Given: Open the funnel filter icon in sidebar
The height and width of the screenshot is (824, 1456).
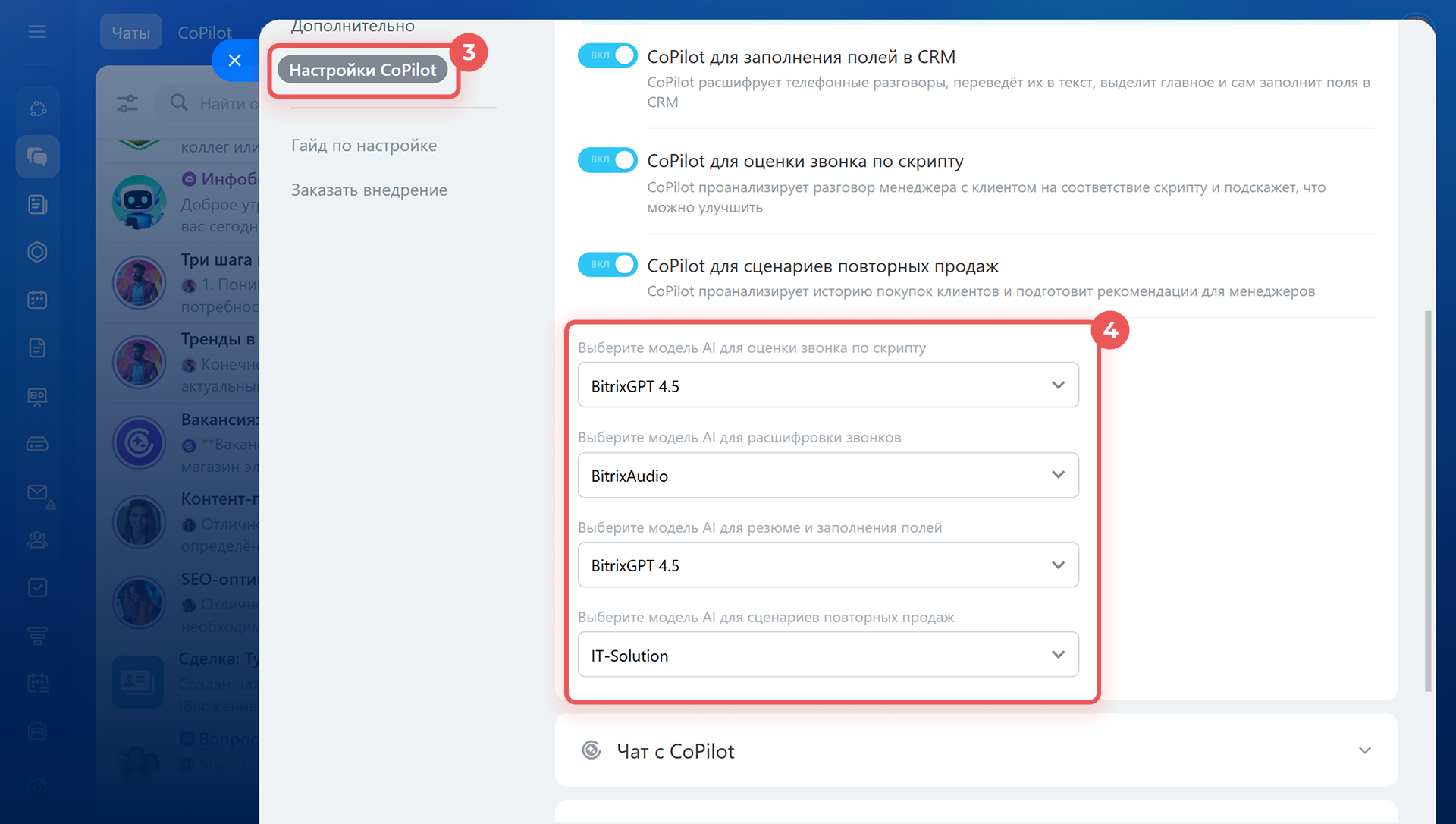Looking at the screenshot, I should click(x=37, y=636).
